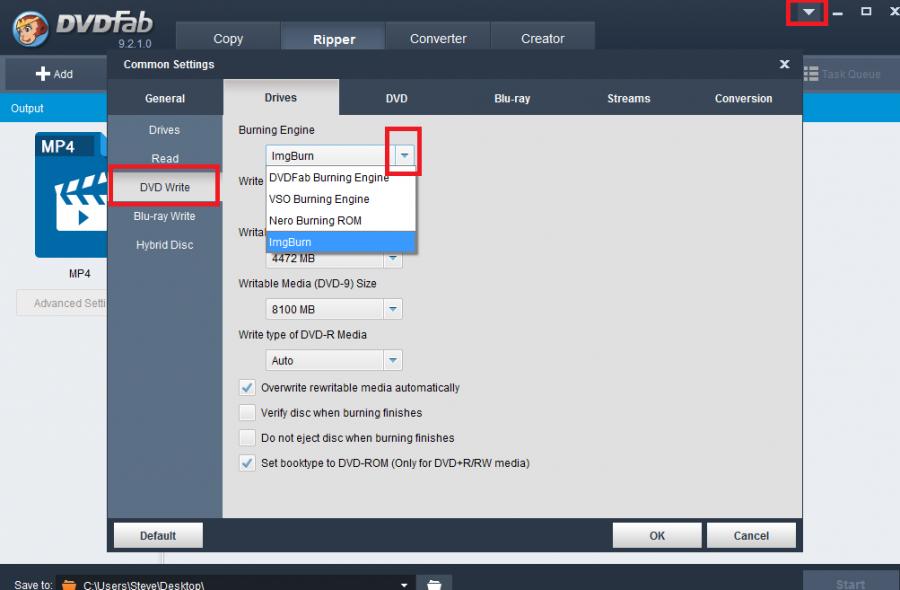Switch to the Ripper module tab
The height and width of the screenshot is (590, 900).
coord(333,38)
